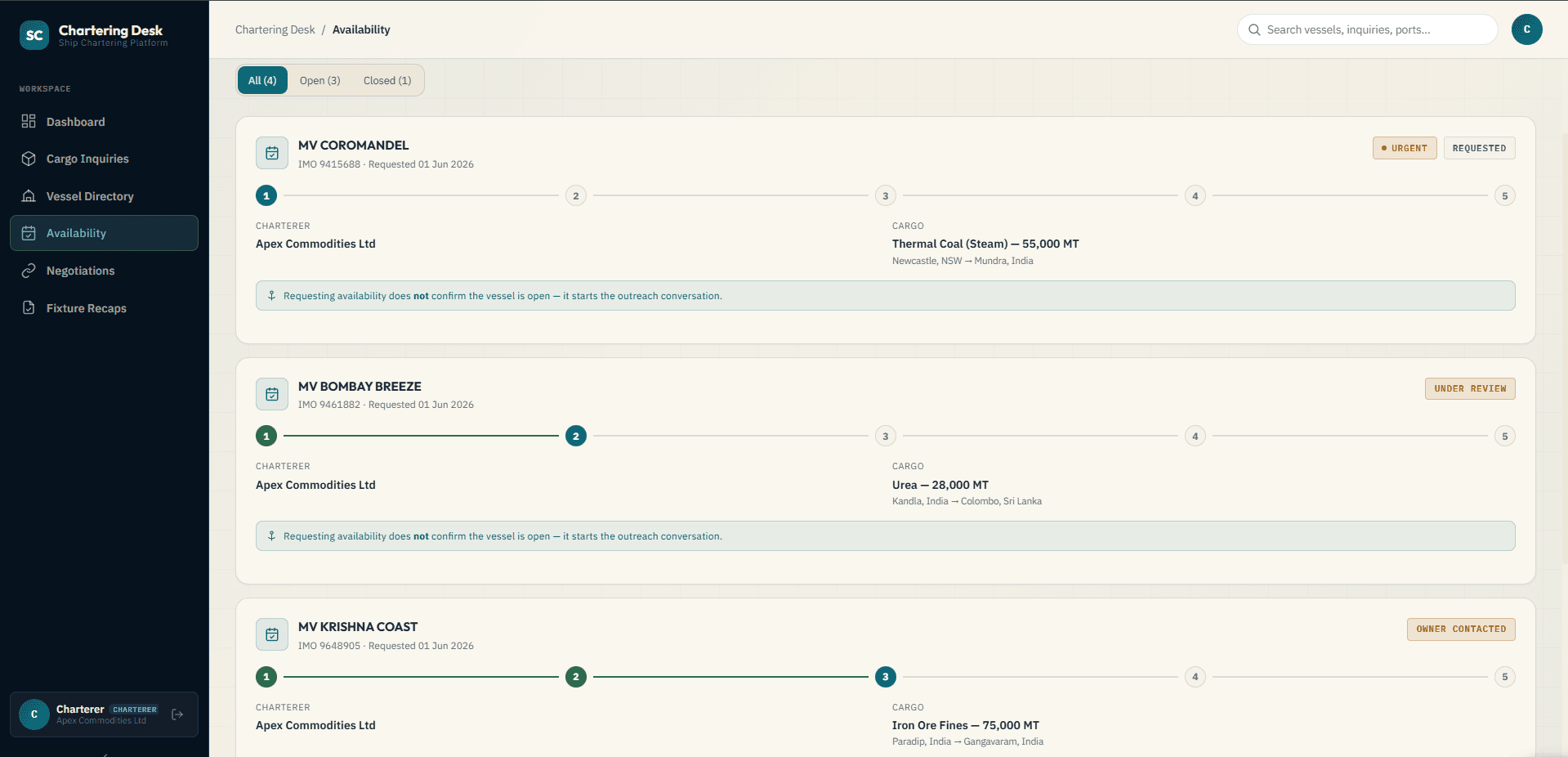
Task: Click step 4 on MV COROMANDEL progress
Action: pos(1195,195)
